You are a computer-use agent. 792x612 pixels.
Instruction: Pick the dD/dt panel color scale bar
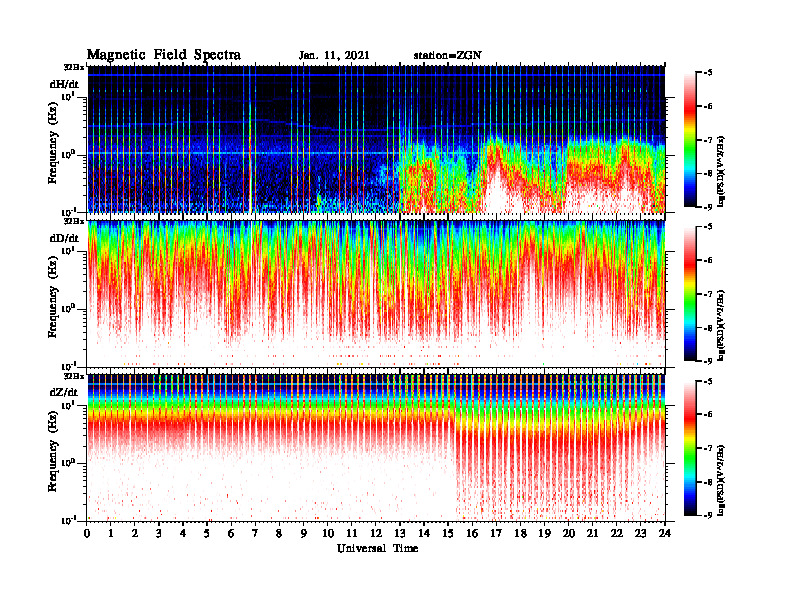click(690, 294)
